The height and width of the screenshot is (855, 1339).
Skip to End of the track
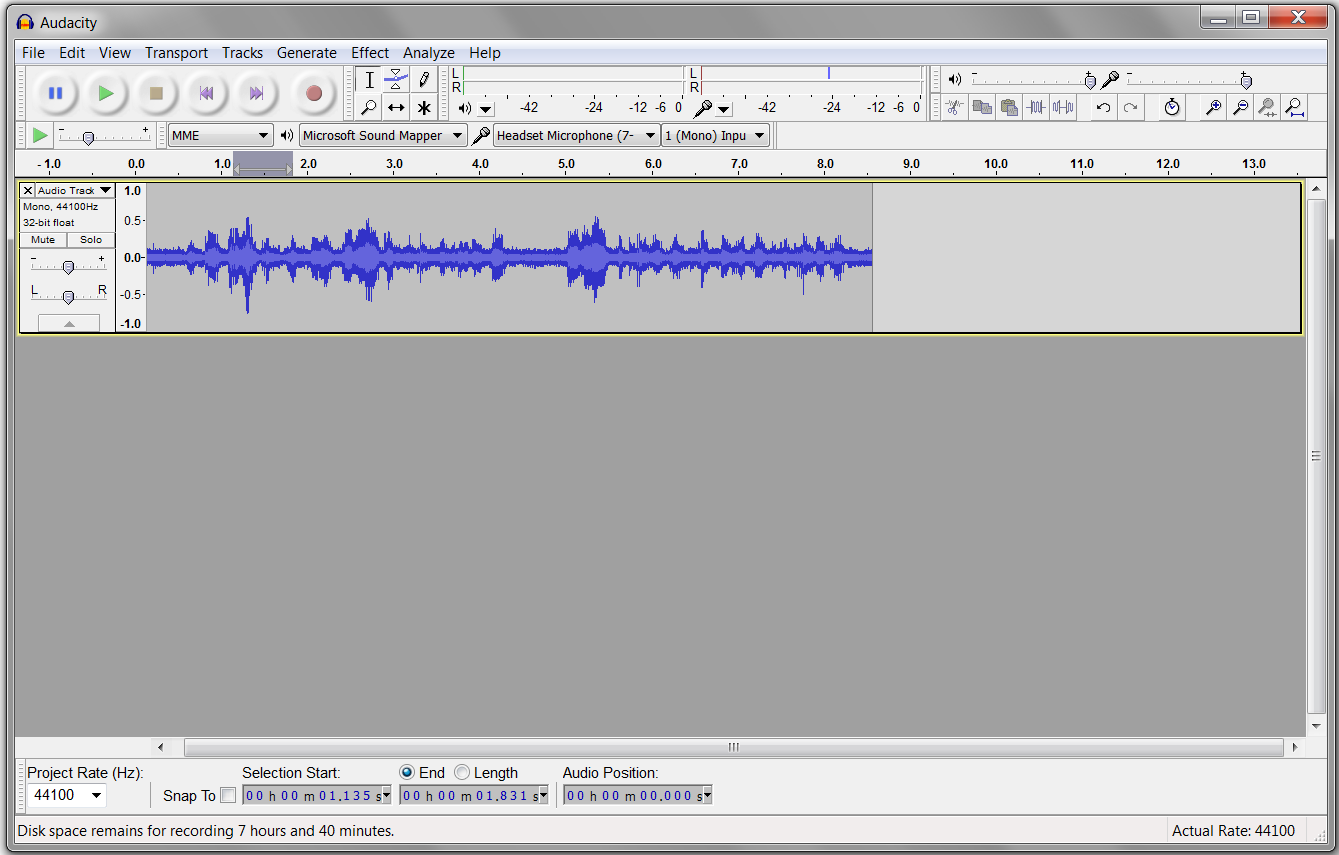(x=256, y=93)
